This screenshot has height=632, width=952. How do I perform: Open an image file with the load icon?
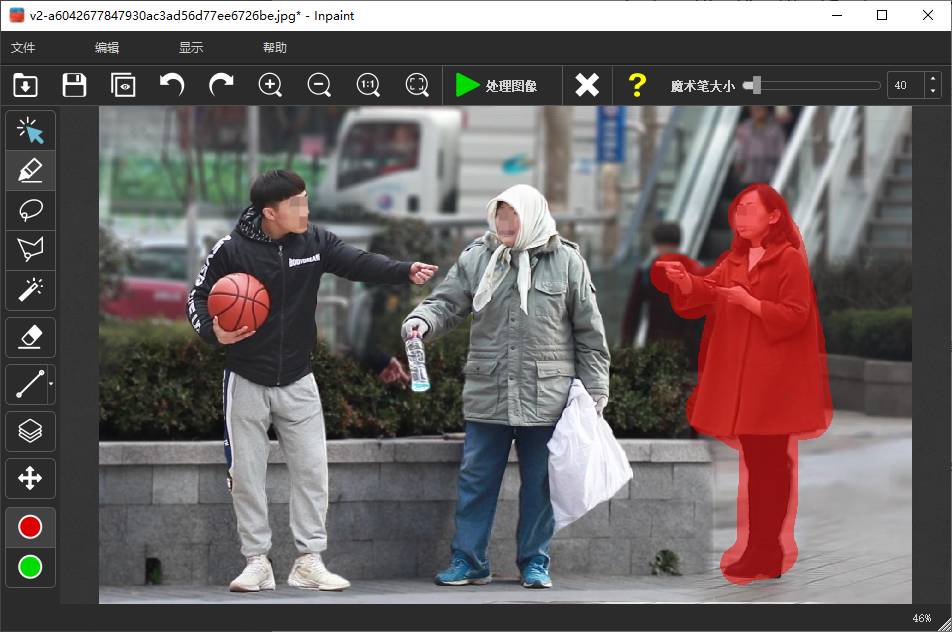(26, 85)
